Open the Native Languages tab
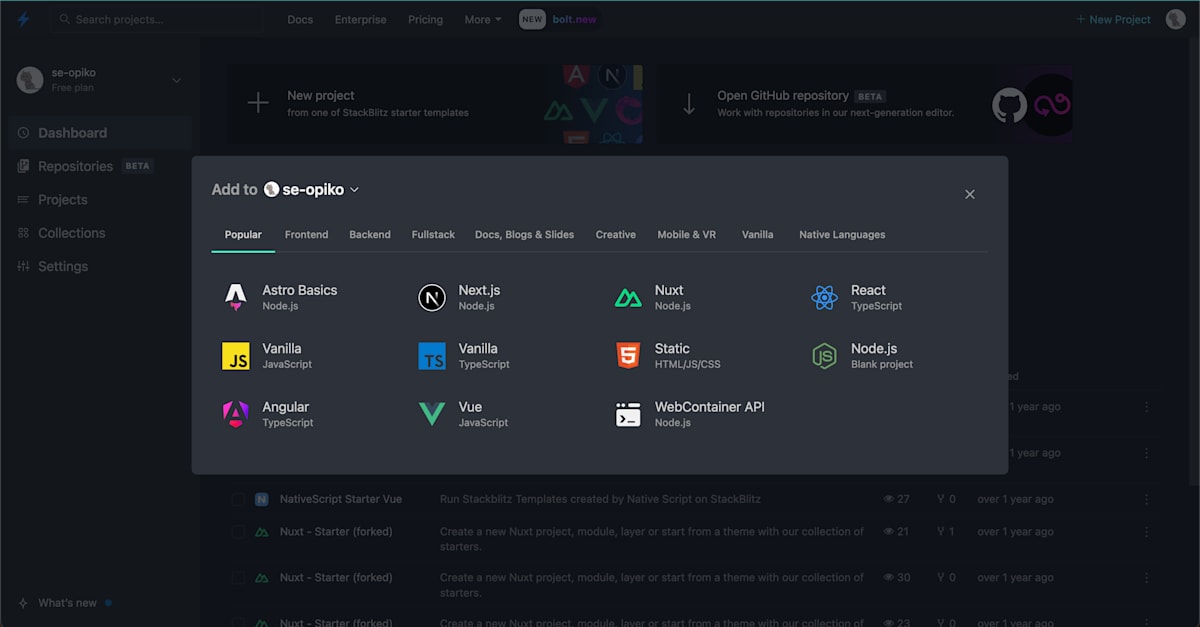 coord(842,234)
